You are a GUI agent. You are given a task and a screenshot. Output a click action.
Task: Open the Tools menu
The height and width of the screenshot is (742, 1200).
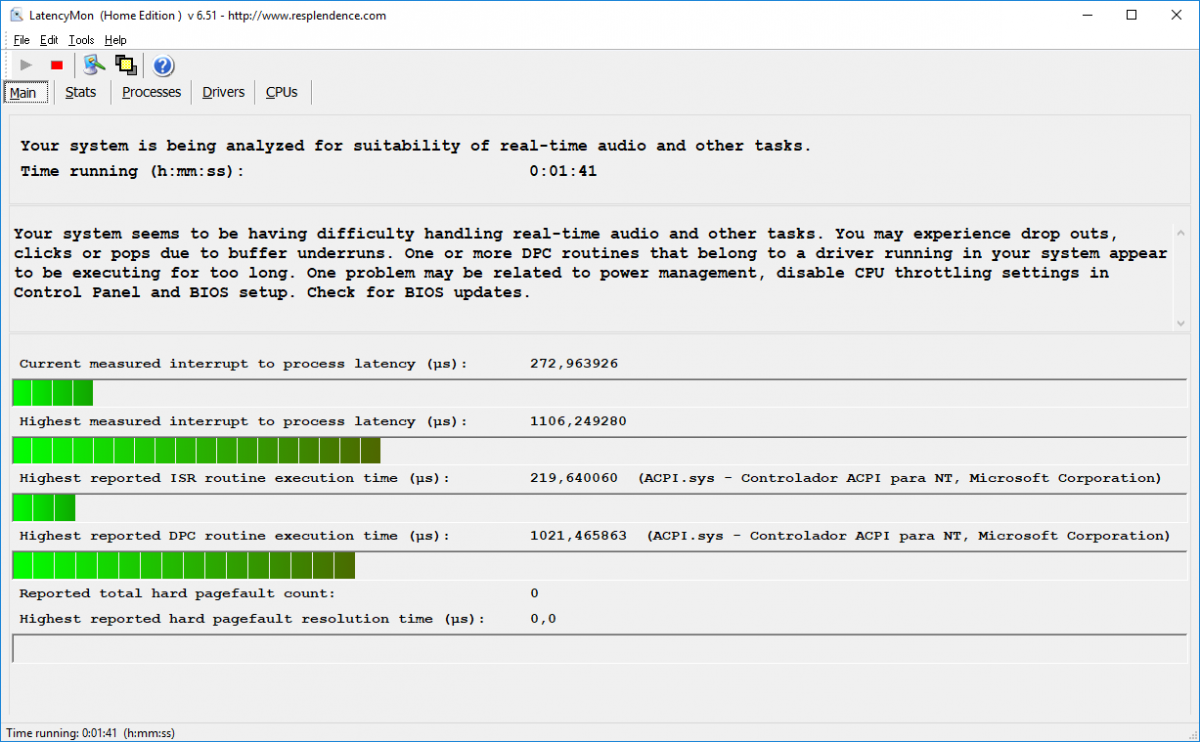[x=81, y=40]
